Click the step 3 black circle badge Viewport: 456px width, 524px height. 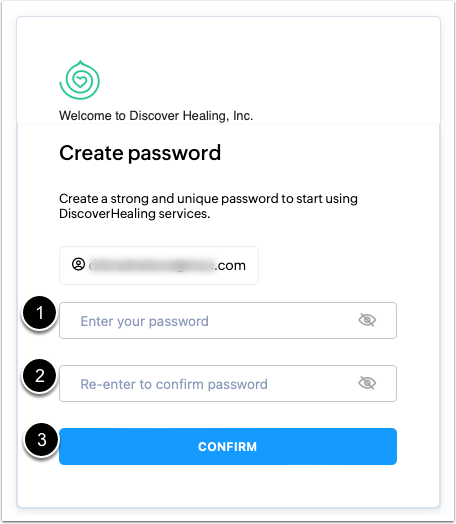[41, 440]
